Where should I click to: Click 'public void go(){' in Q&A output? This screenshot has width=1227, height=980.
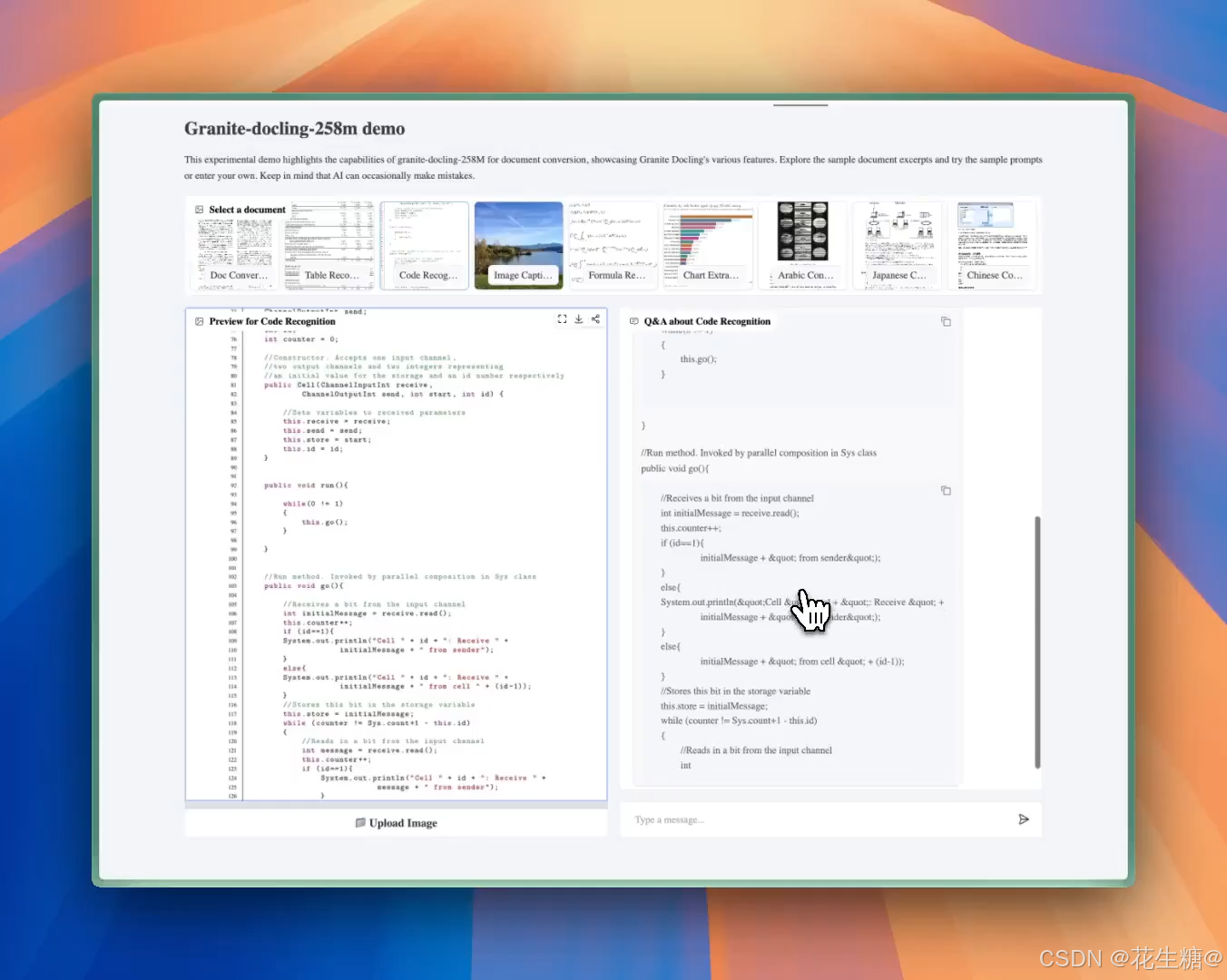(675, 468)
